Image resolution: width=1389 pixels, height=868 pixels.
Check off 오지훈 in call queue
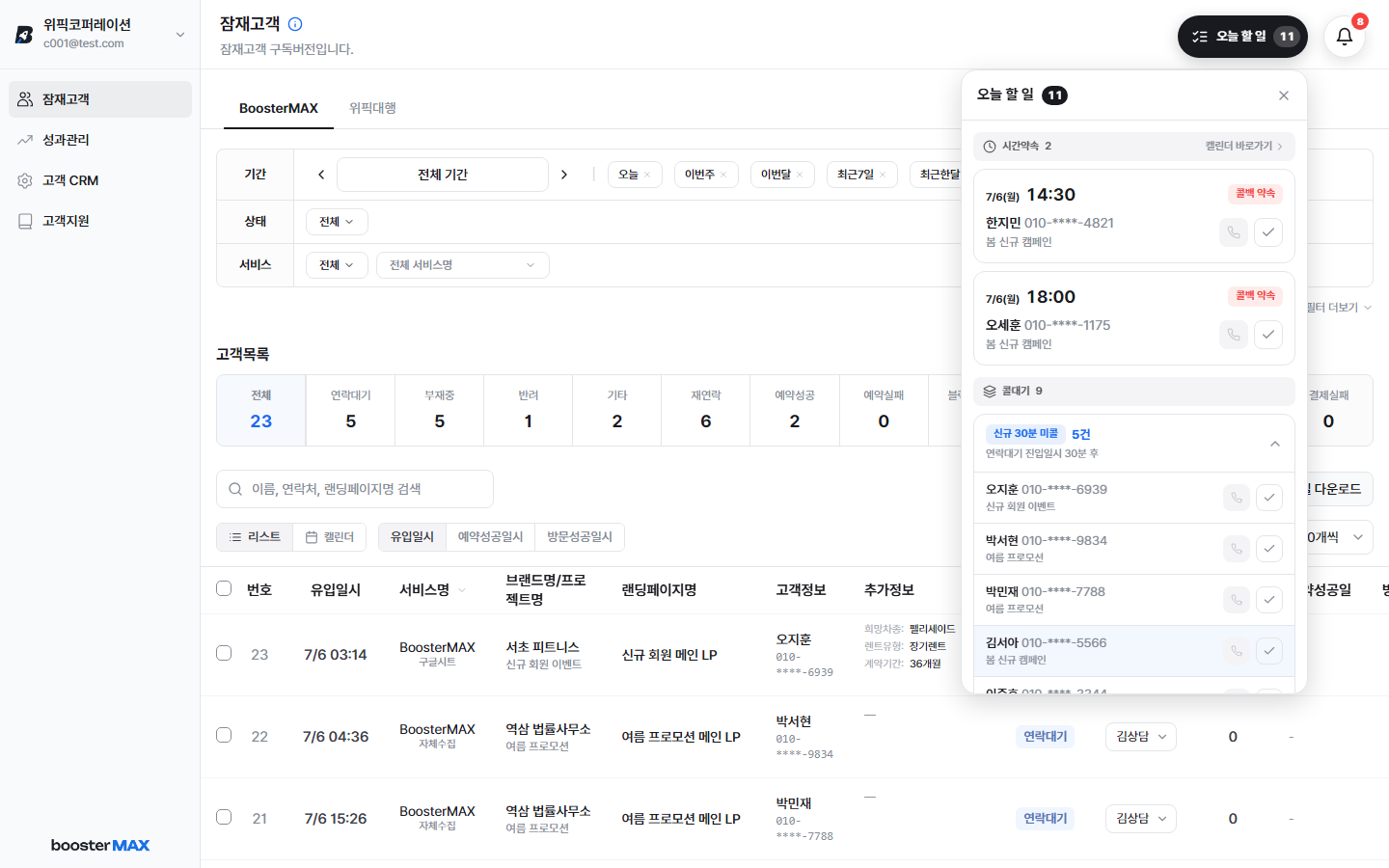tap(1269, 498)
